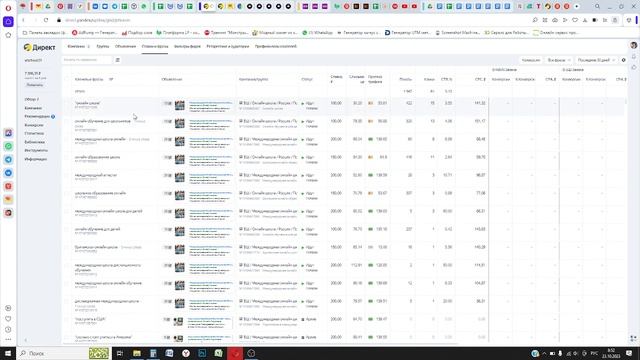Open the Yandex Direct logo home link
The height and width of the screenshot is (360, 640).
40,47
